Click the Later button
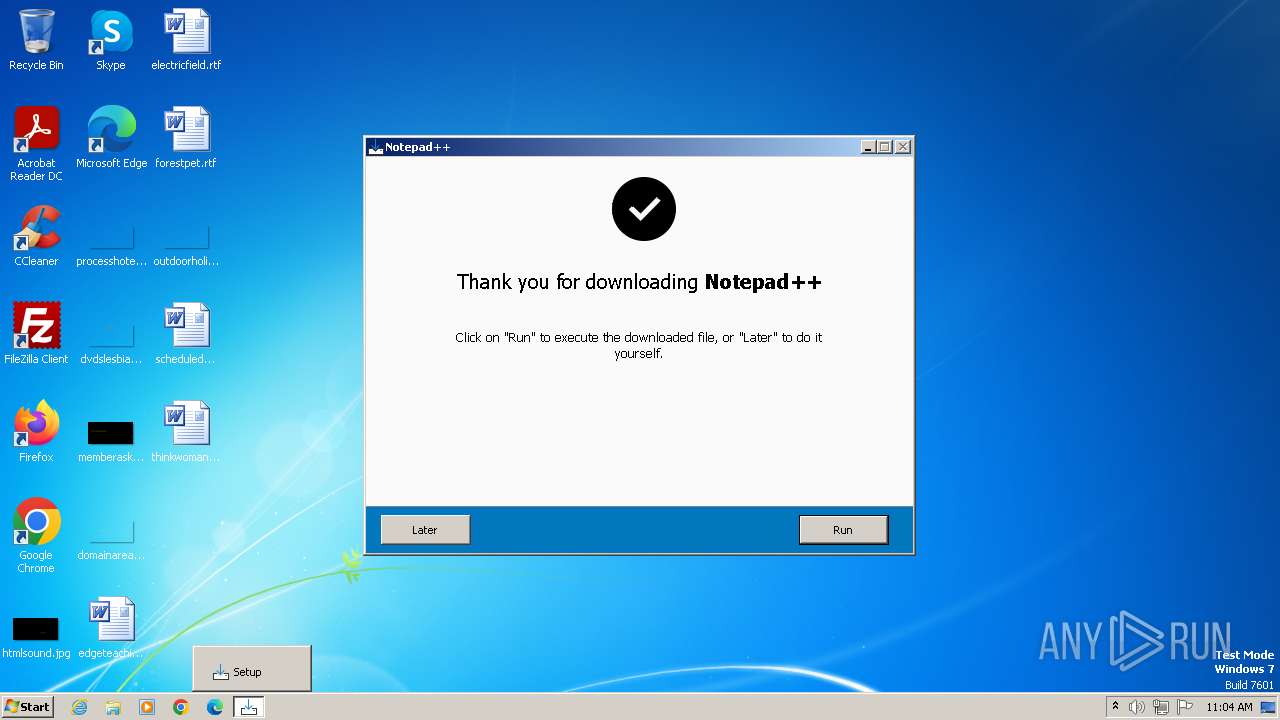The width and height of the screenshot is (1280, 720). pos(425,530)
